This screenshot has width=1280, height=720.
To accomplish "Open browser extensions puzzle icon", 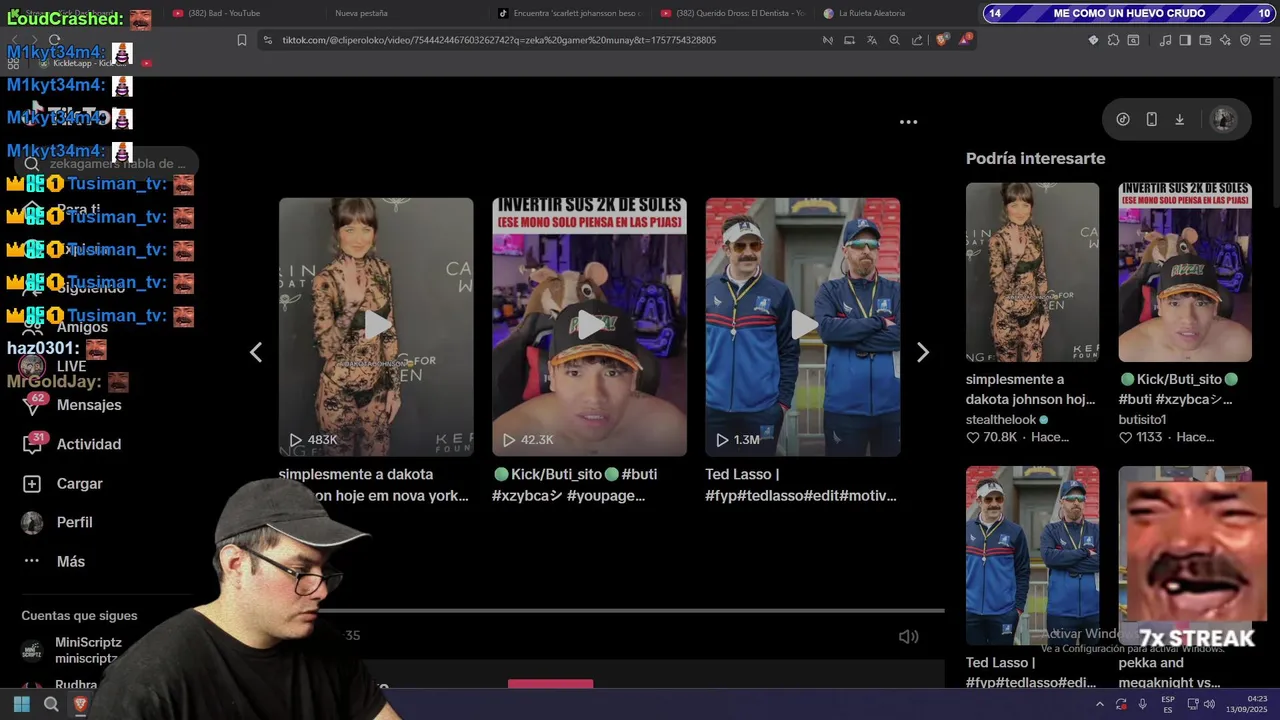I will [1113, 40].
